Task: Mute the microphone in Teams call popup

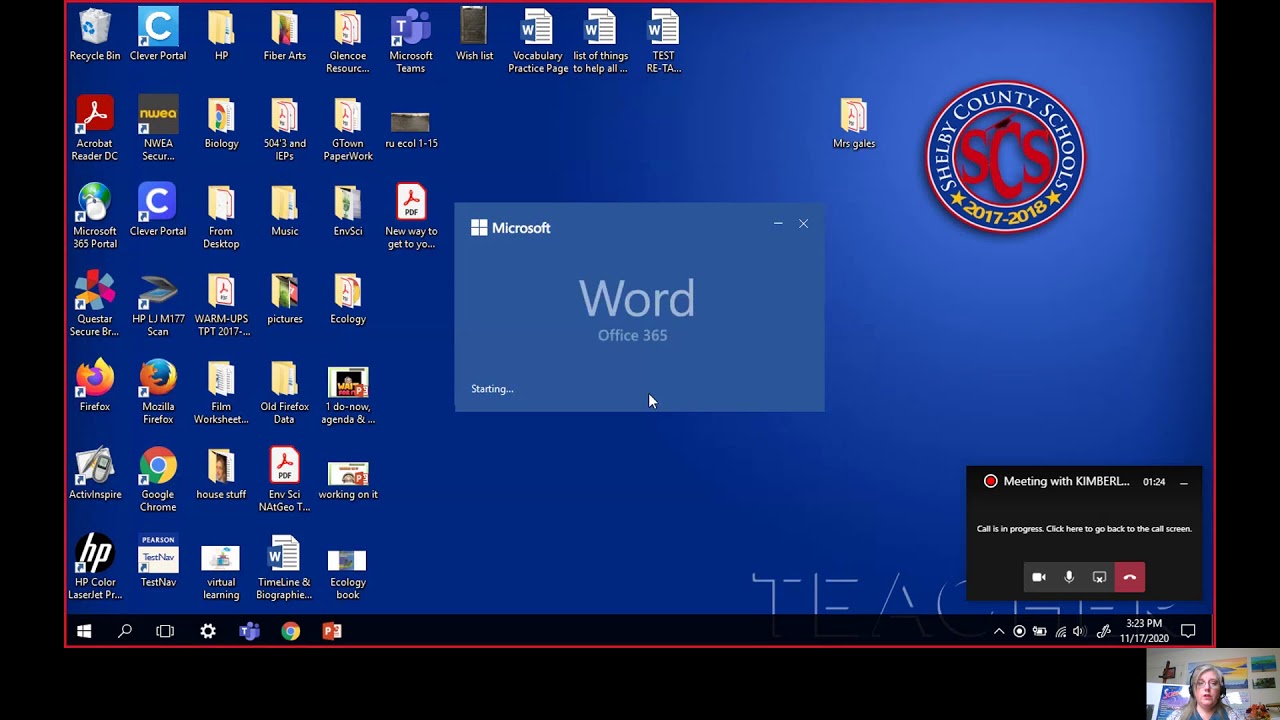Action: tap(1069, 577)
